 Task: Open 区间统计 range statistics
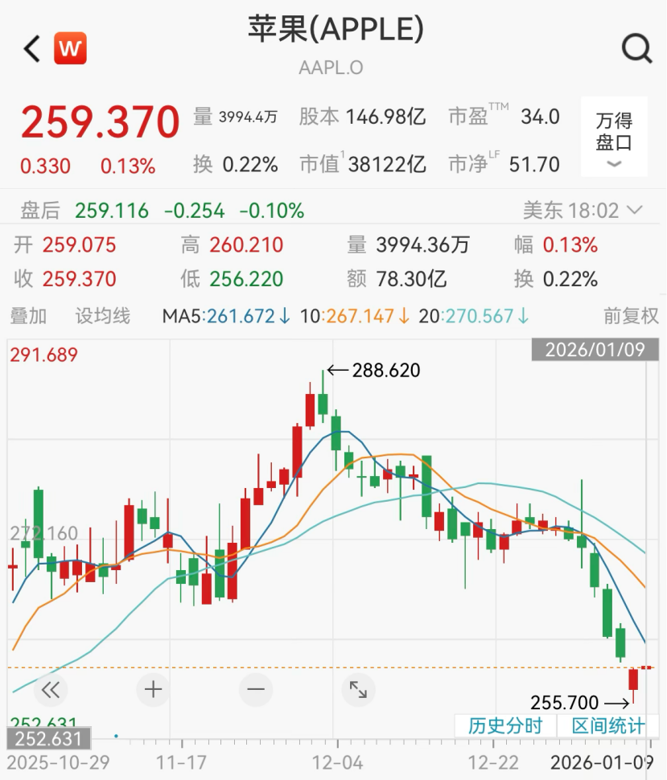pos(608,726)
